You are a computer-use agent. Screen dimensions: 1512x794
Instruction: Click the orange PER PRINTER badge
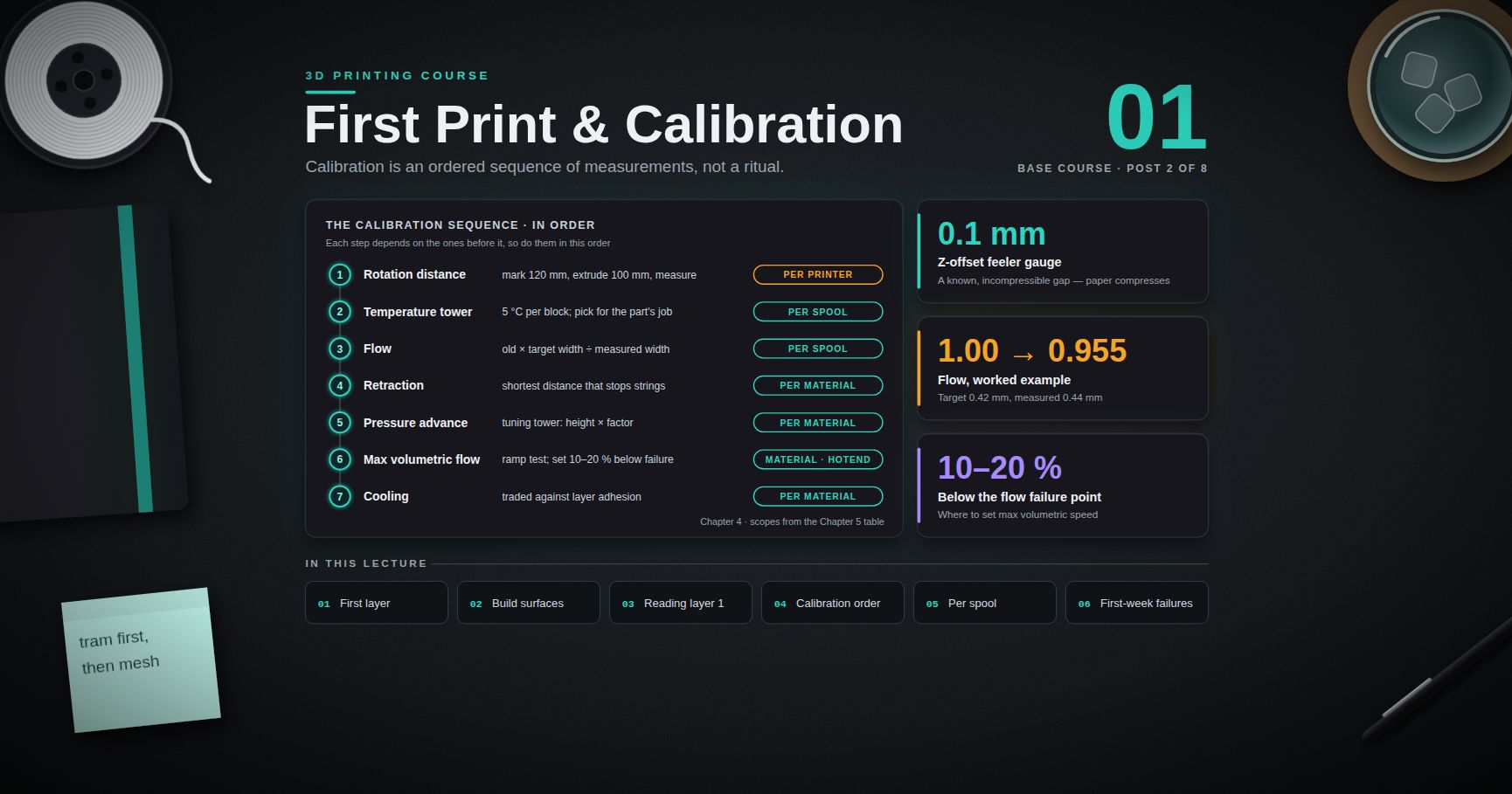pos(818,274)
